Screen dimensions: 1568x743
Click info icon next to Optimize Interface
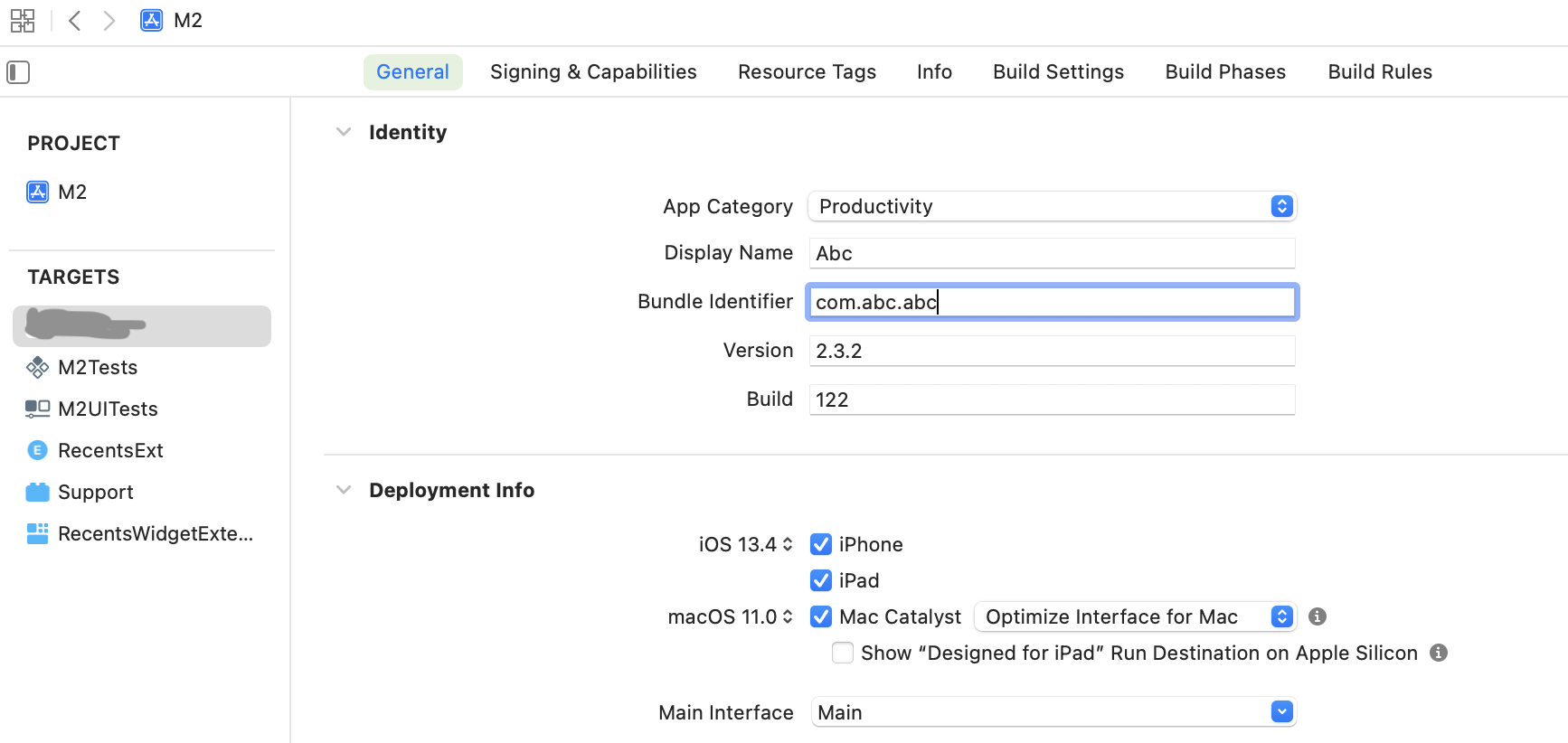1318,616
